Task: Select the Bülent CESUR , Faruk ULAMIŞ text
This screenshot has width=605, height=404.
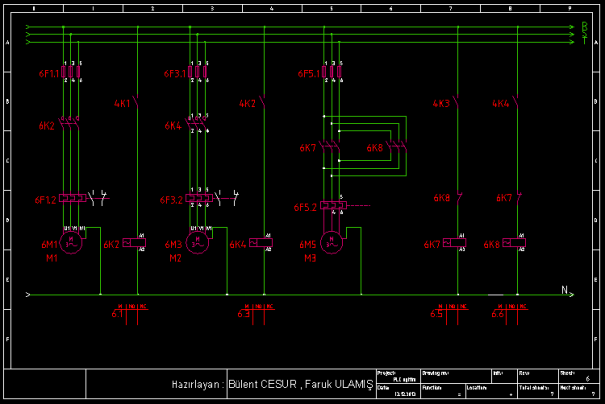Action: coord(301,384)
